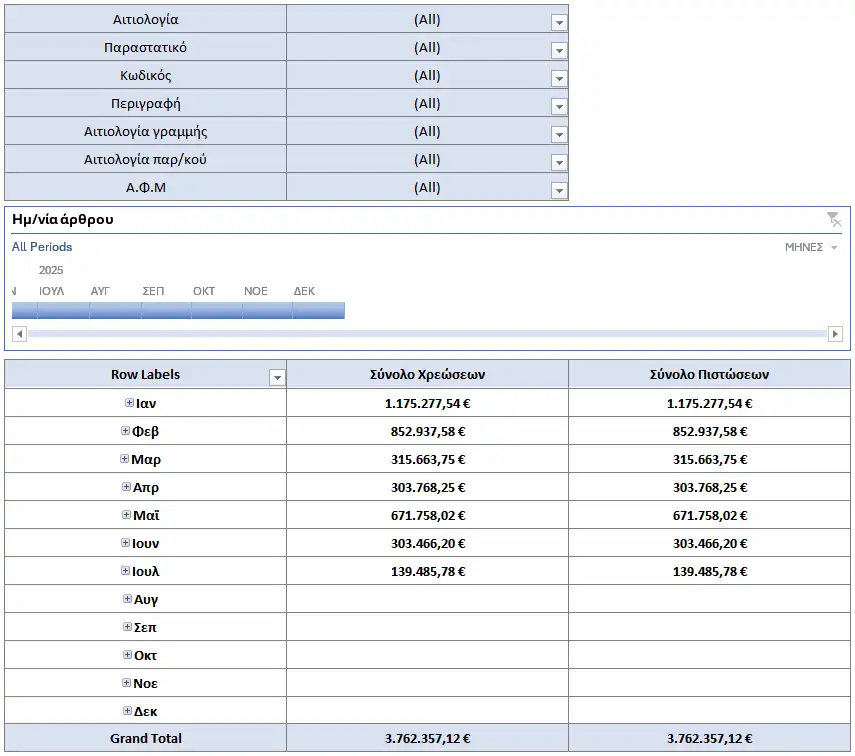Open the Παραστατικό filter dropdown
This screenshot has height=756, width=855.
click(559, 50)
